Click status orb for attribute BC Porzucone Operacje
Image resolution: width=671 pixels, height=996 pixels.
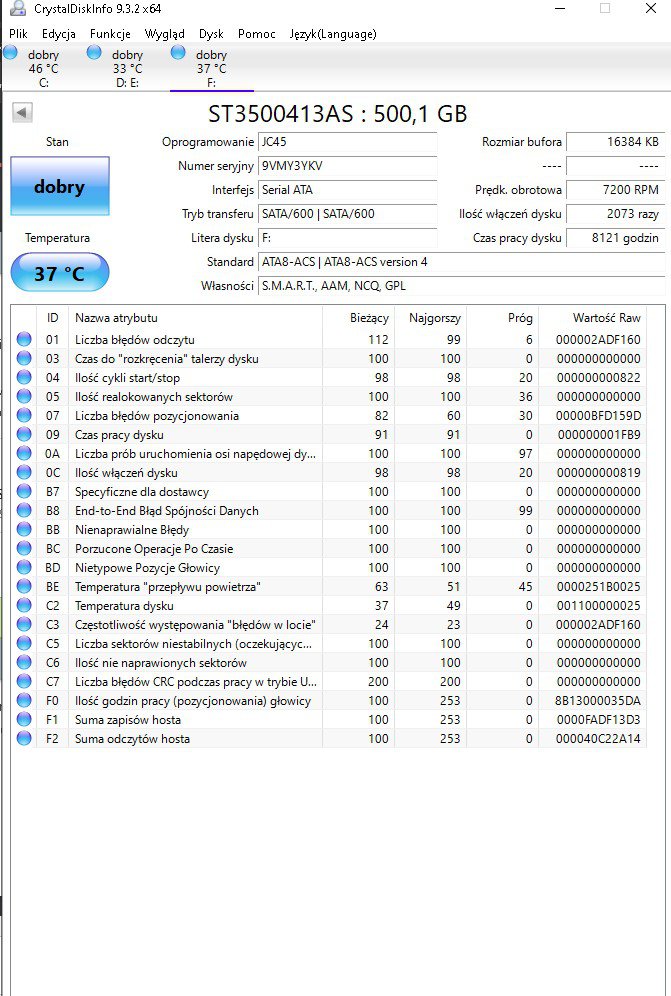pyautogui.click(x=24, y=548)
